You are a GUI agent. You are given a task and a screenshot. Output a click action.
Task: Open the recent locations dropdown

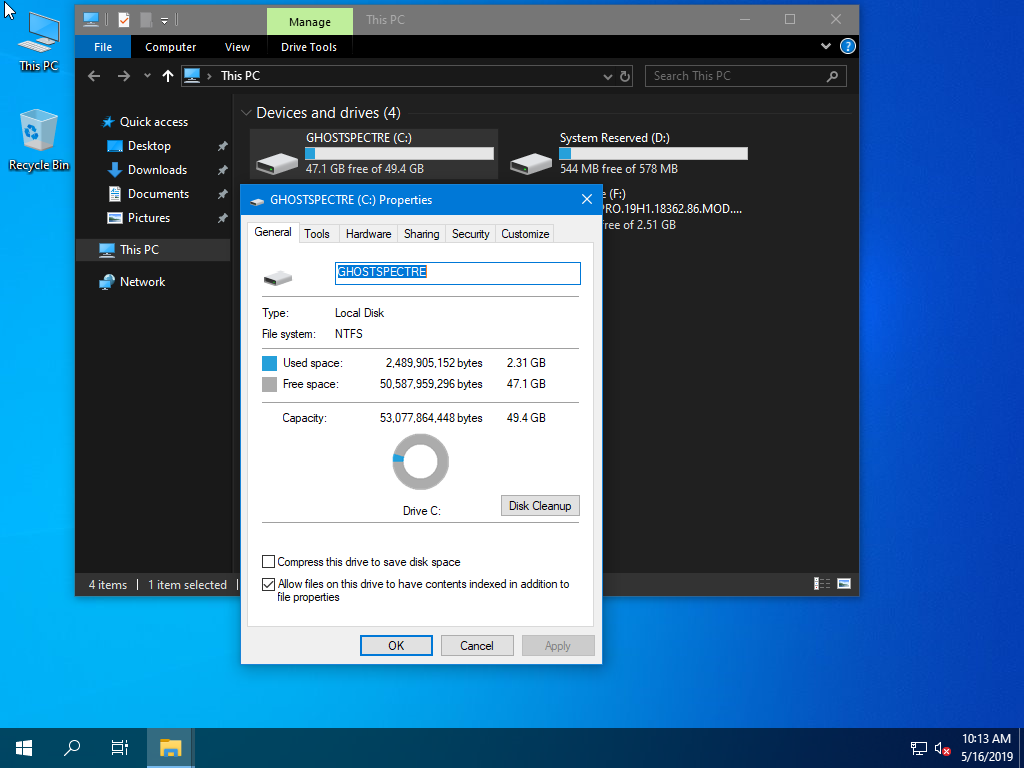(147, 76)
